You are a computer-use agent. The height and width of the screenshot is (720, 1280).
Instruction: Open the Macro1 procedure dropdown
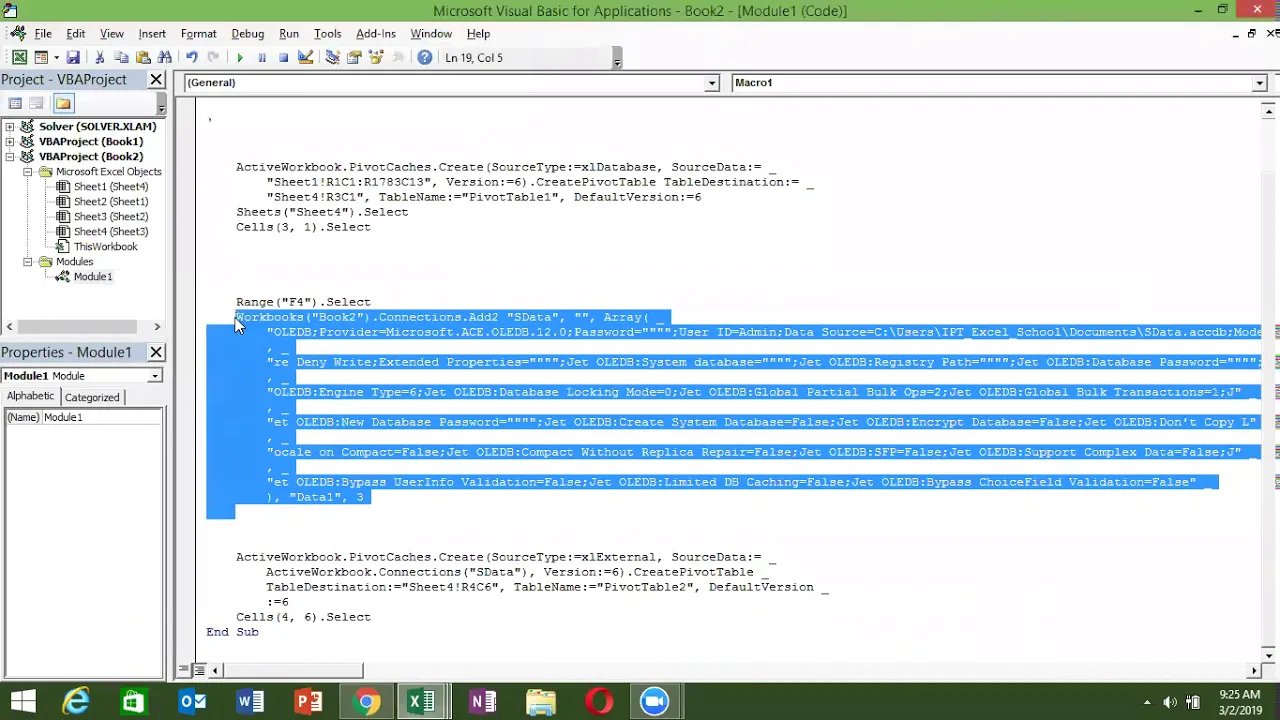point(1259,83)
